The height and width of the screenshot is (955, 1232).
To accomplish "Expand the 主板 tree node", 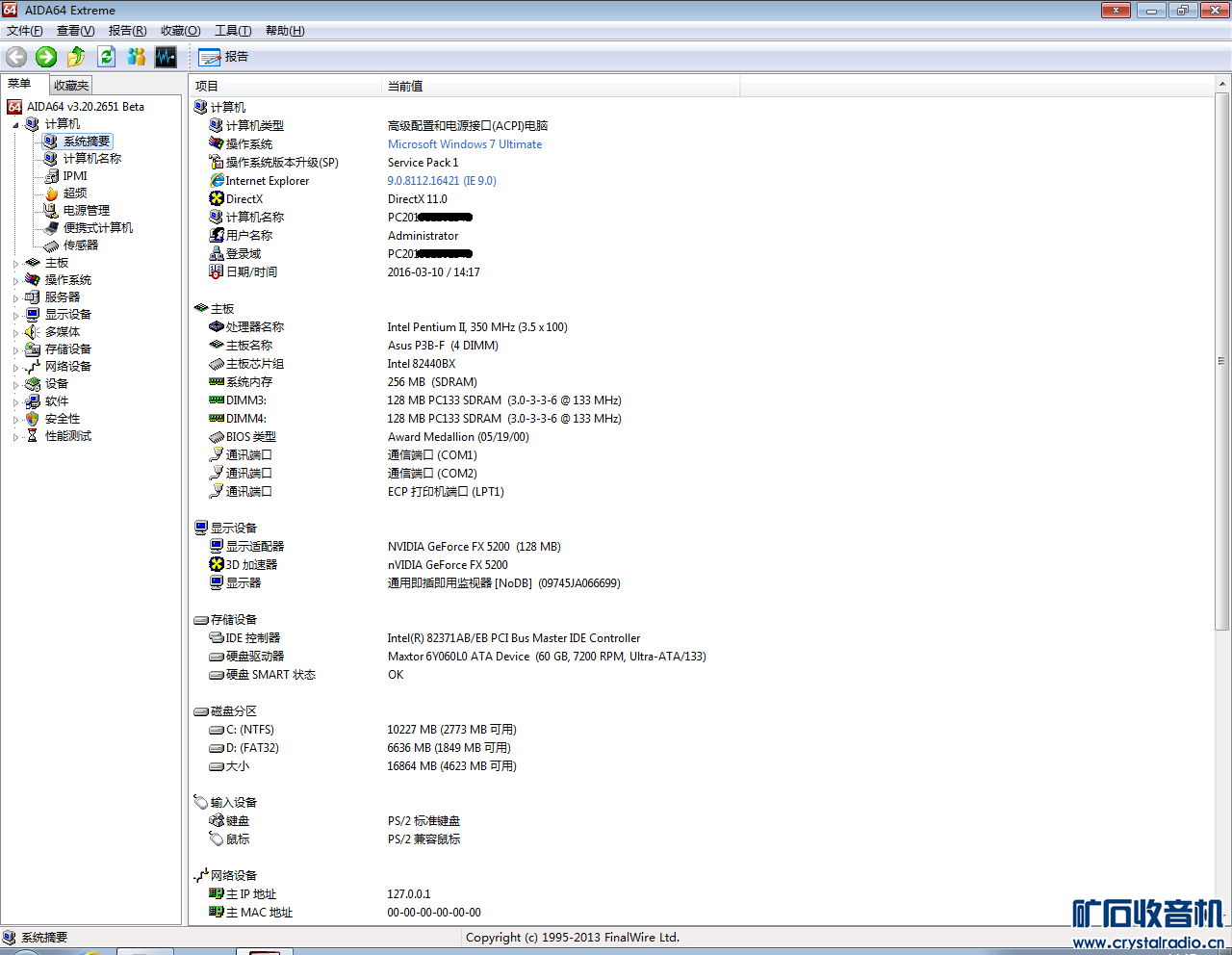I will [15, 263].
